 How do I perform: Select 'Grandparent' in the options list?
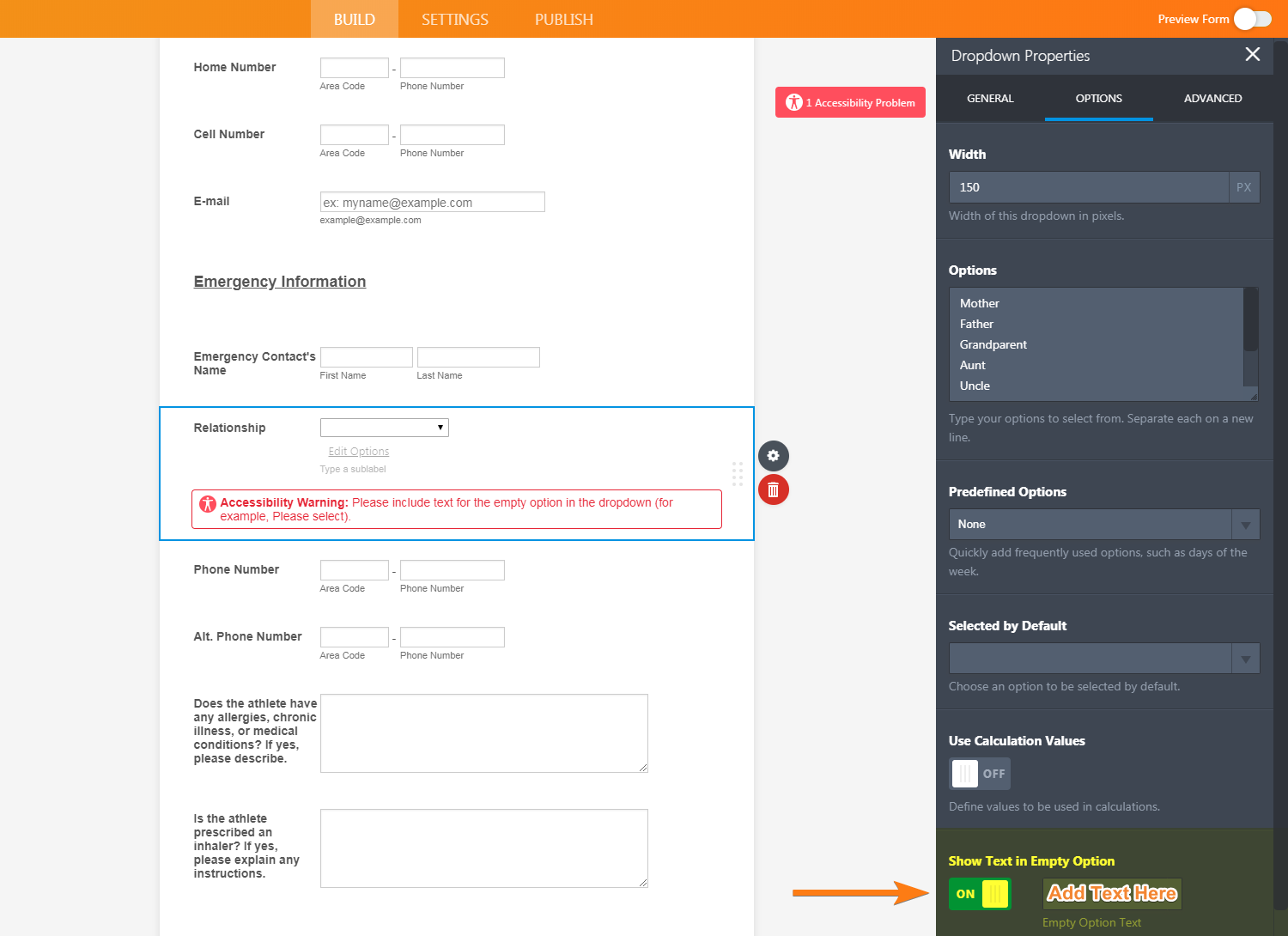tap(993, 344)
